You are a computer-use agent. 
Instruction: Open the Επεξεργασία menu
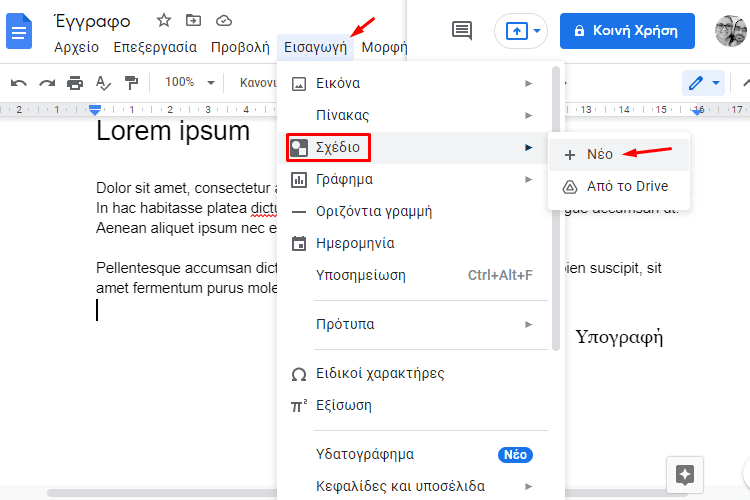click(155, 47)
